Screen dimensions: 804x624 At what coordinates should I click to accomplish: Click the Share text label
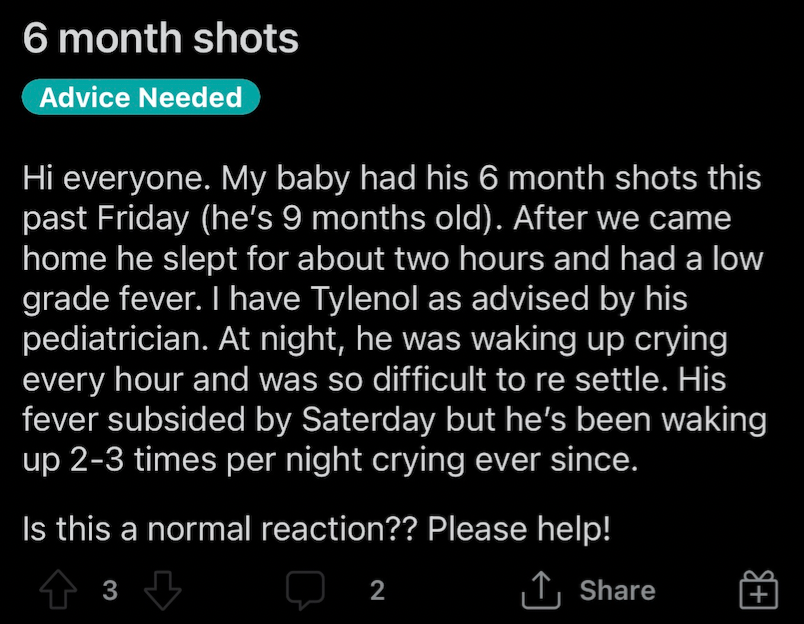[617, 590]
